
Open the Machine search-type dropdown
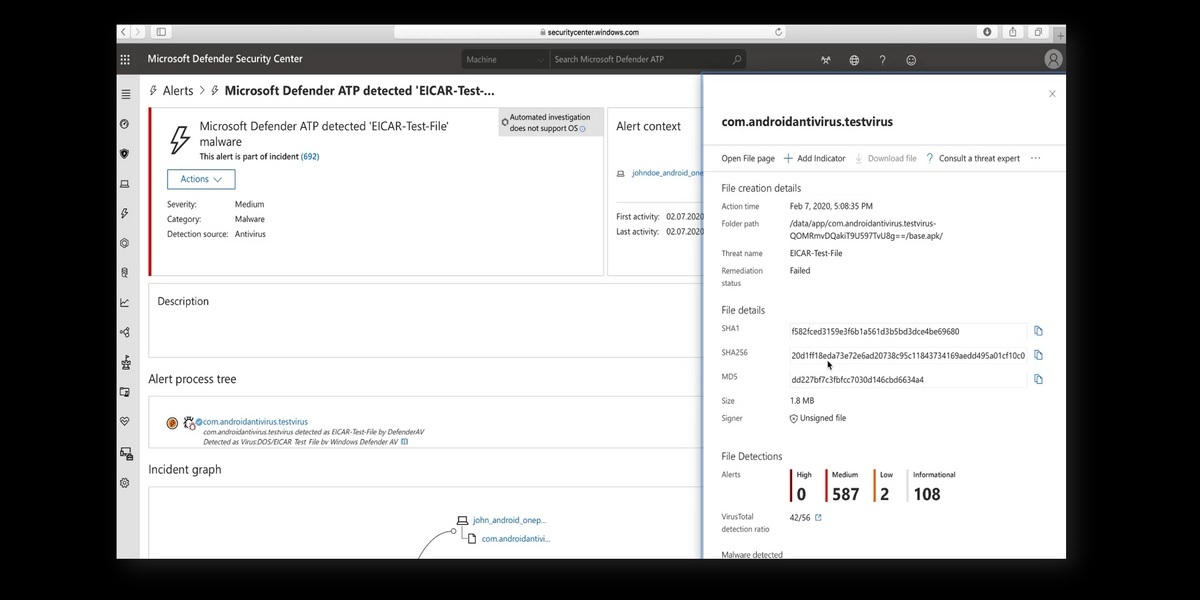coord(505,59)
